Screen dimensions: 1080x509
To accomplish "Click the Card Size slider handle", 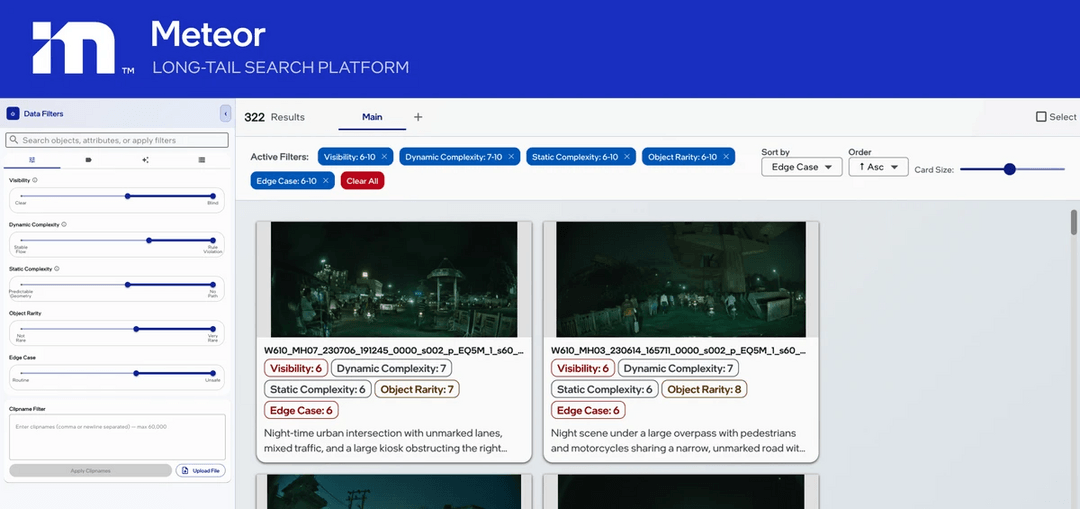I will coord(1010,169).
